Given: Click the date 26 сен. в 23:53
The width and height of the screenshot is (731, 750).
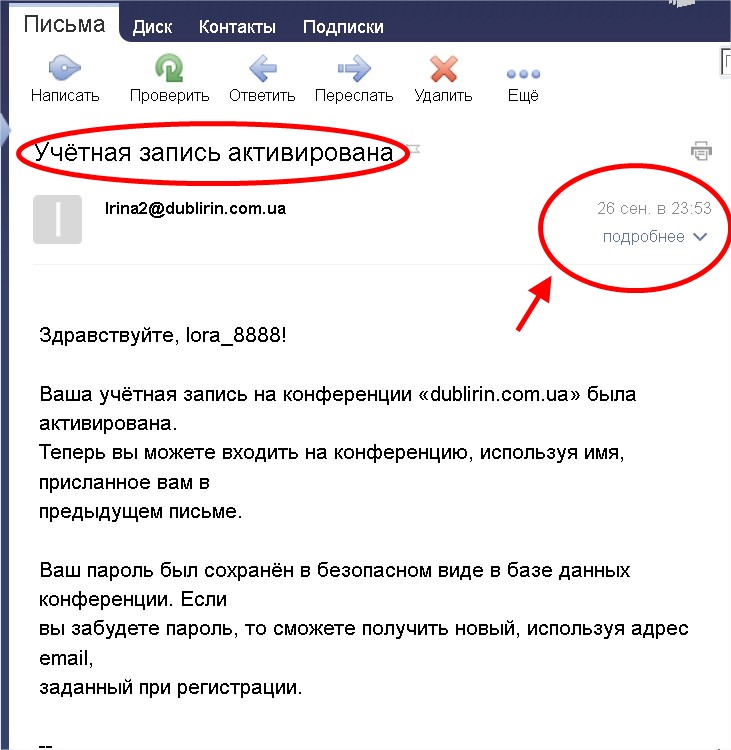Looking at the screenshot, I should coord(653,208).
